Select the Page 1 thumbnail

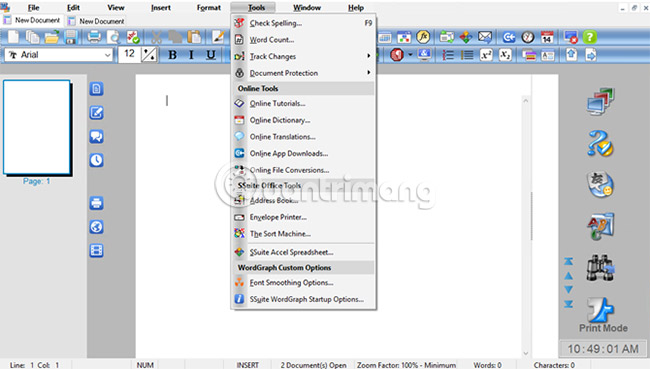37,127
